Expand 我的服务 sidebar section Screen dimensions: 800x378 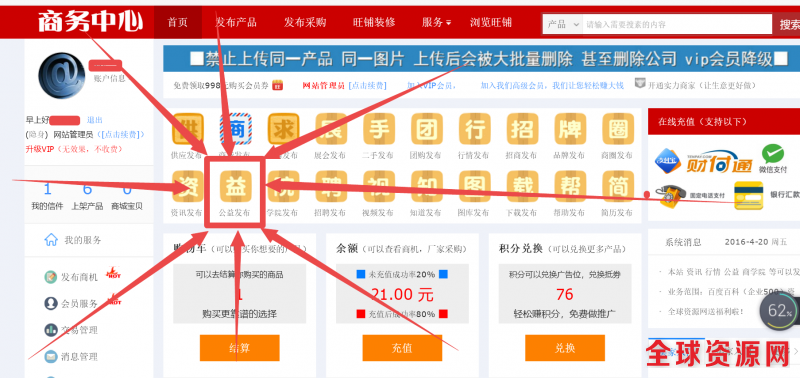pos(72,240)
